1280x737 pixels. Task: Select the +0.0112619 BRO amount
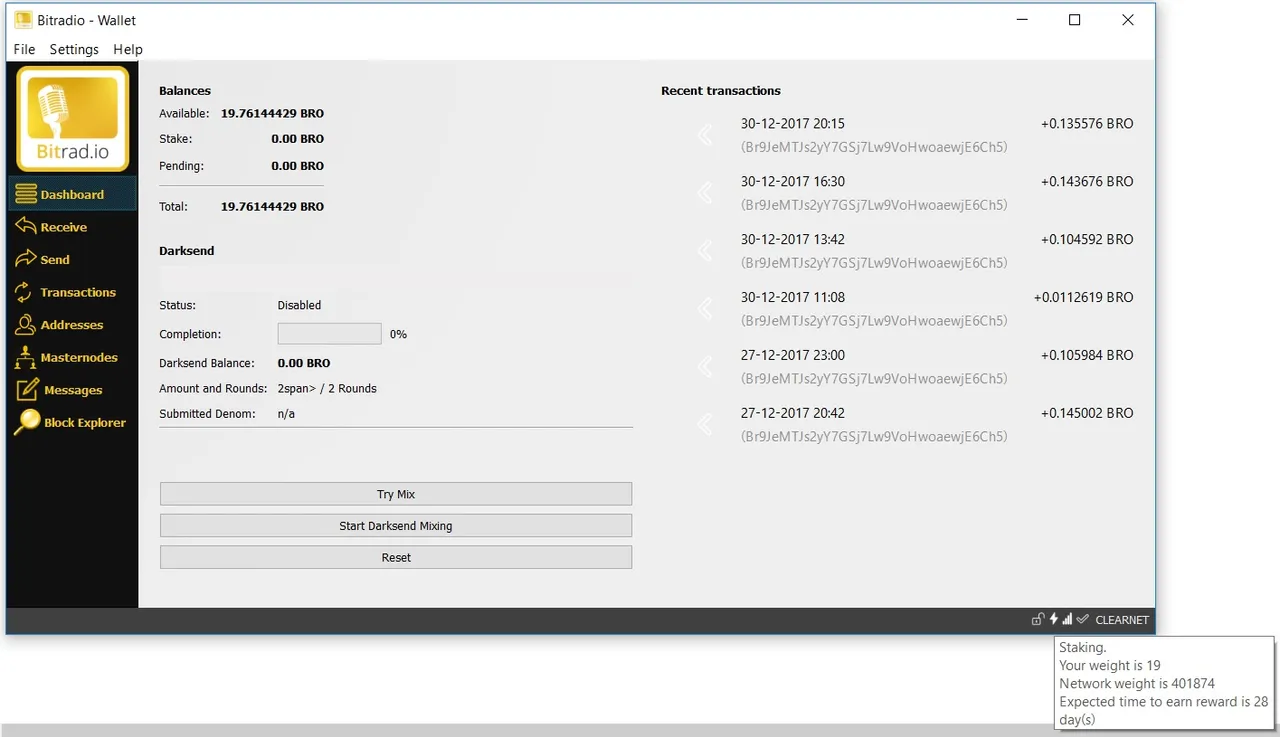pos(1083,298)
